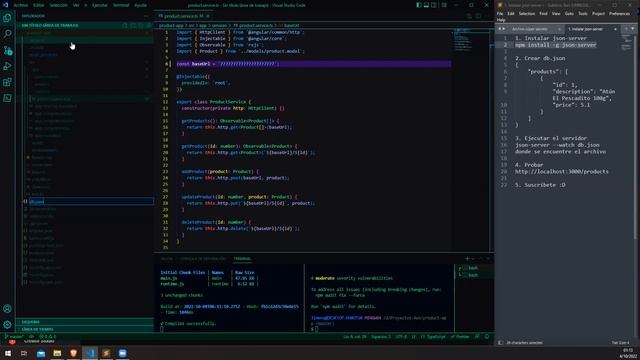Viewport: 640px width, 360px height.
Task: Open the Customize Layout icon
Action: pos(444,5)
